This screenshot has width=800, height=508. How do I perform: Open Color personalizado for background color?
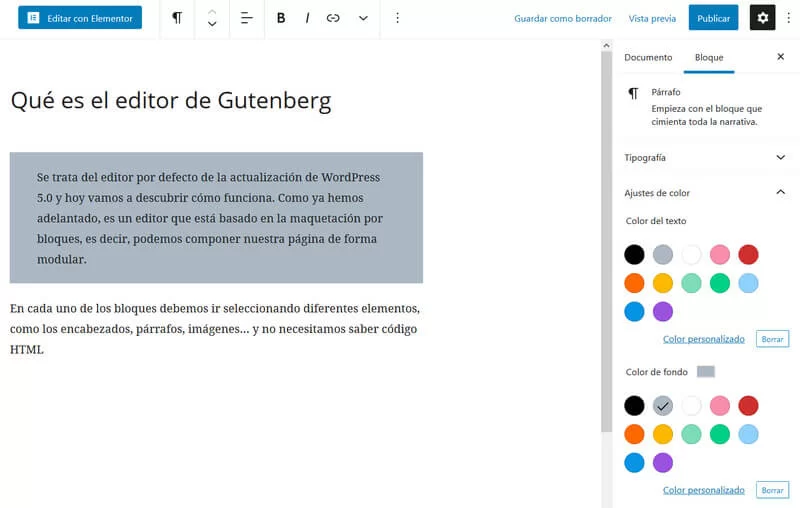(704, 490)
